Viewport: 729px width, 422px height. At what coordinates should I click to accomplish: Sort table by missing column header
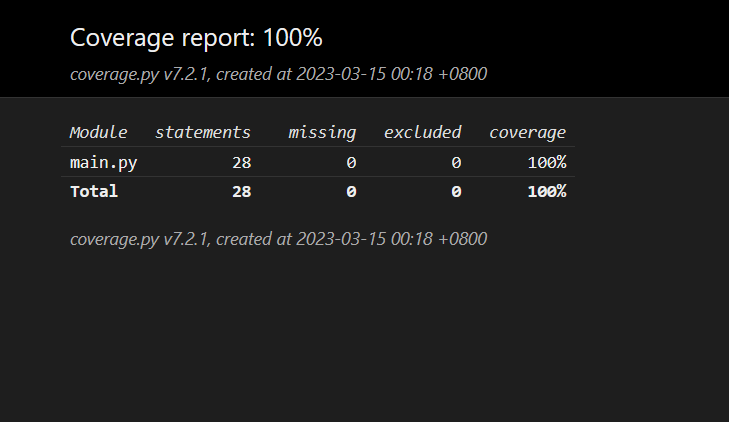321,132
